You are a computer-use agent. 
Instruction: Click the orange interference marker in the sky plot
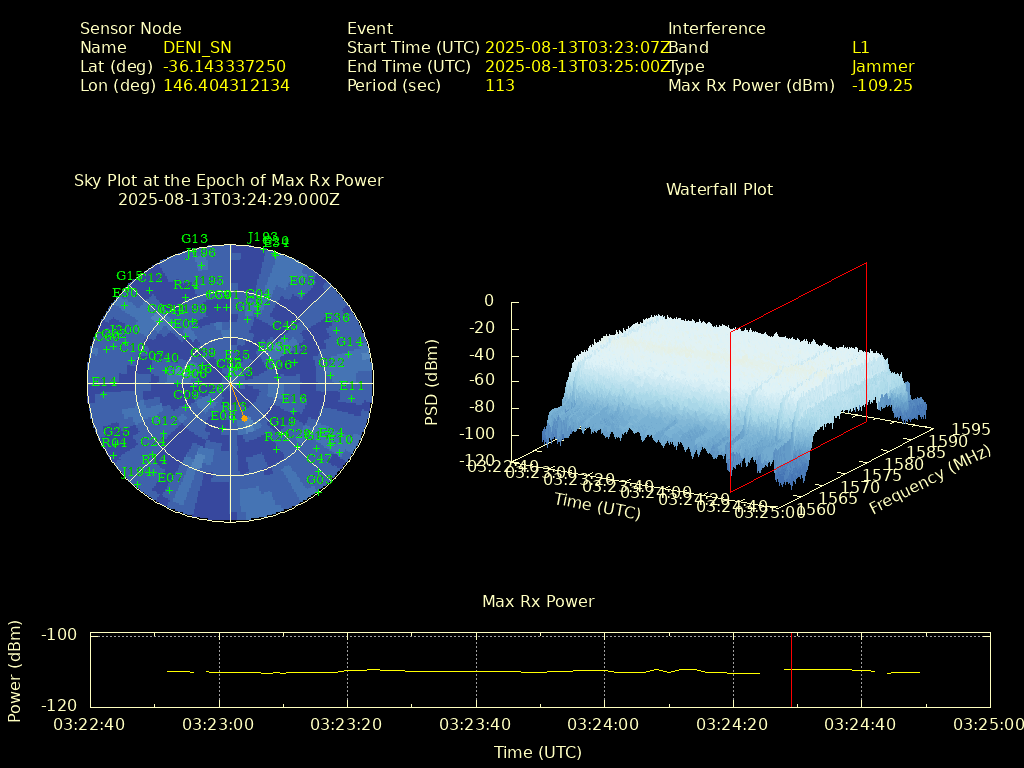coord(244,417)
